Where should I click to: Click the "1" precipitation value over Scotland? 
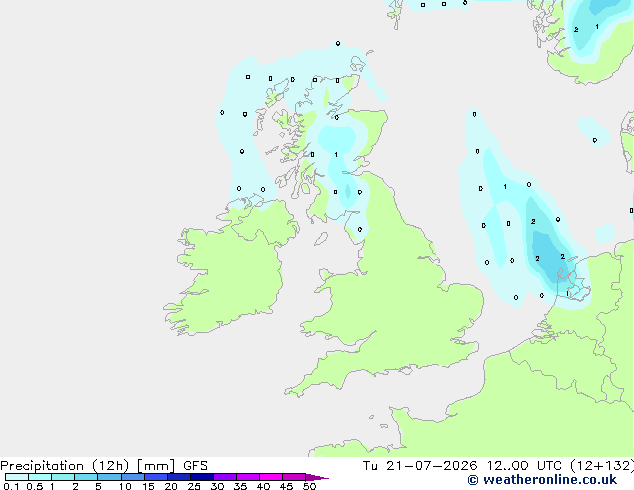click(336, 154)
